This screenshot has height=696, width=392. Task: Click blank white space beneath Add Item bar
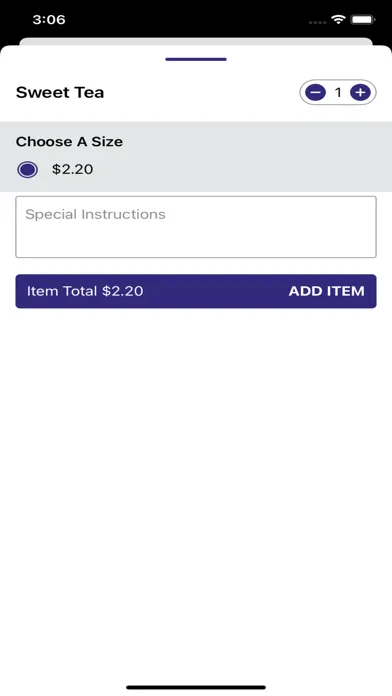[x=196, y=488]
